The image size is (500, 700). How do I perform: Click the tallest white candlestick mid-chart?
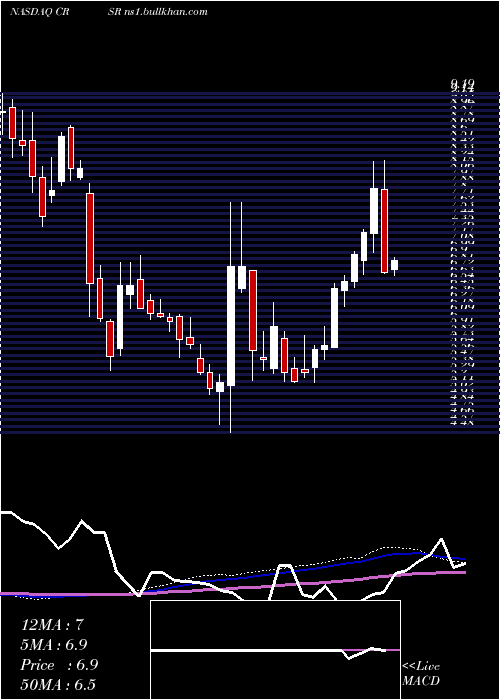(x=231, y=326)
